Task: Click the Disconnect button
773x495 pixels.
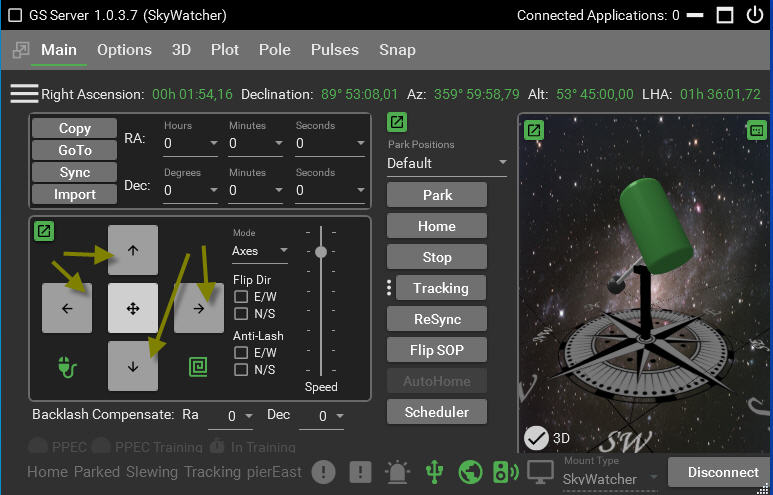Action: (723, 472)
